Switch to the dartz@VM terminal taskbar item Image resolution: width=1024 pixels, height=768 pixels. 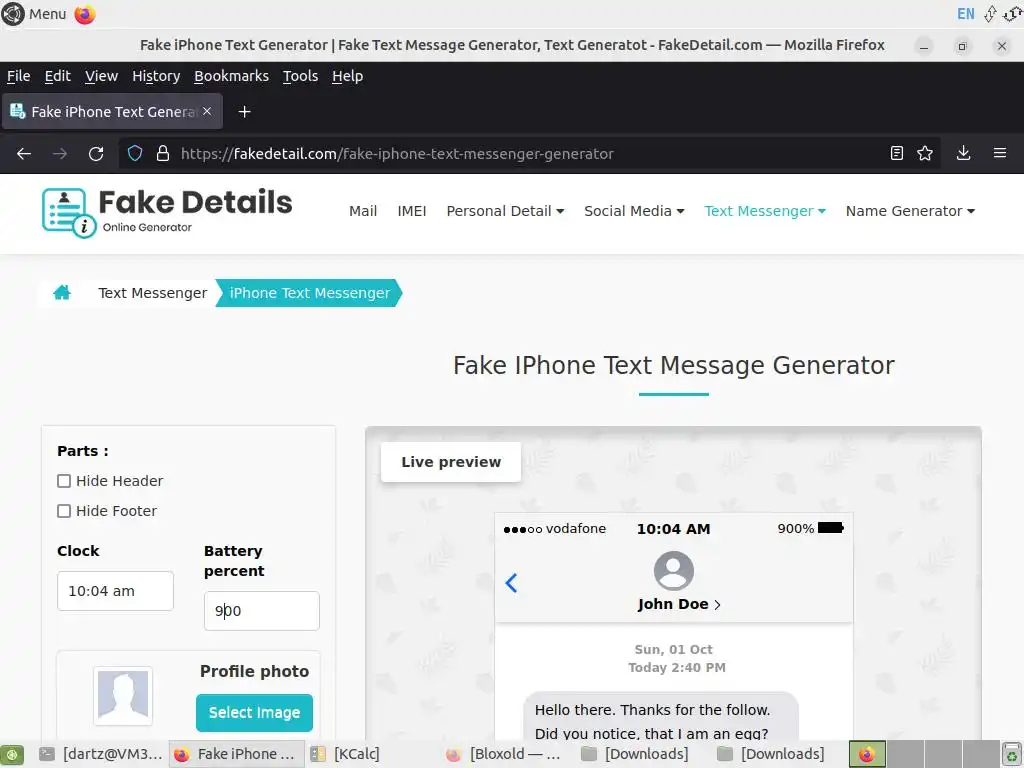click(101, 754)
